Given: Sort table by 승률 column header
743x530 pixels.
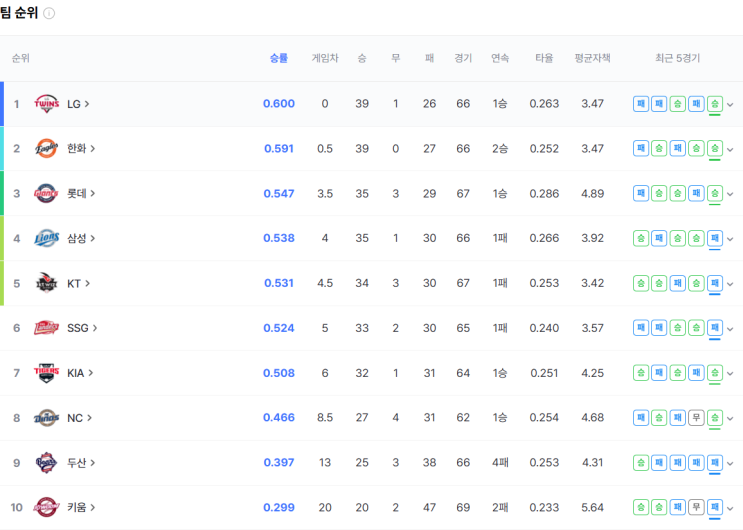Looking at the screenshot, I should (279, 58).
